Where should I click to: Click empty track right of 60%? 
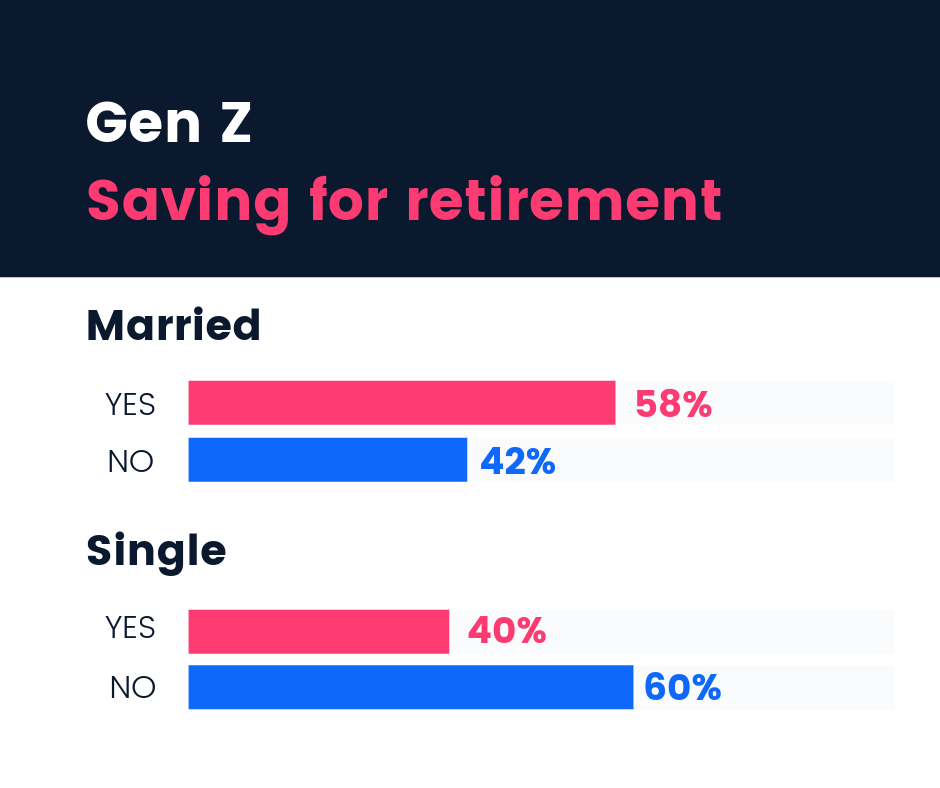(808, 687)
